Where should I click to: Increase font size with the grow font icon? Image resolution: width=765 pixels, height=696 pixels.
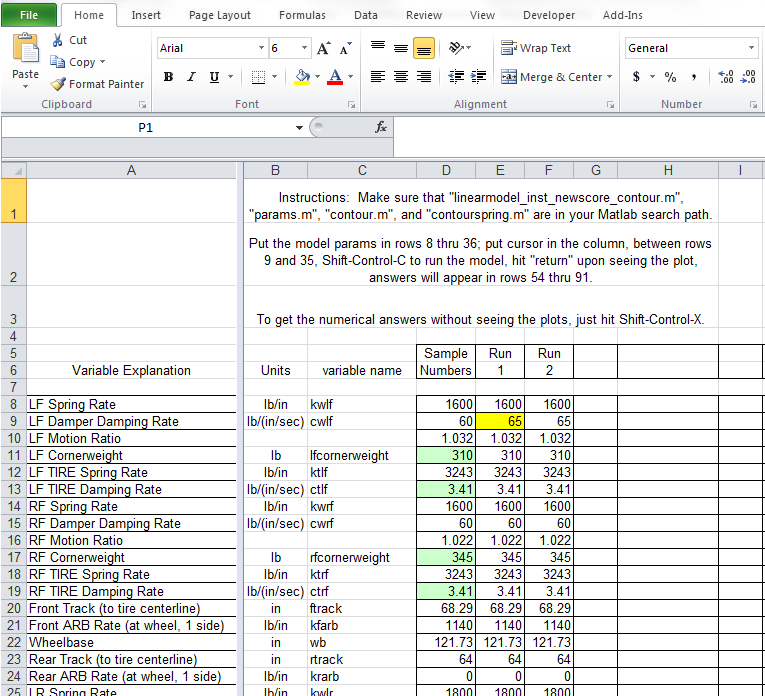(x=323, y=48)
